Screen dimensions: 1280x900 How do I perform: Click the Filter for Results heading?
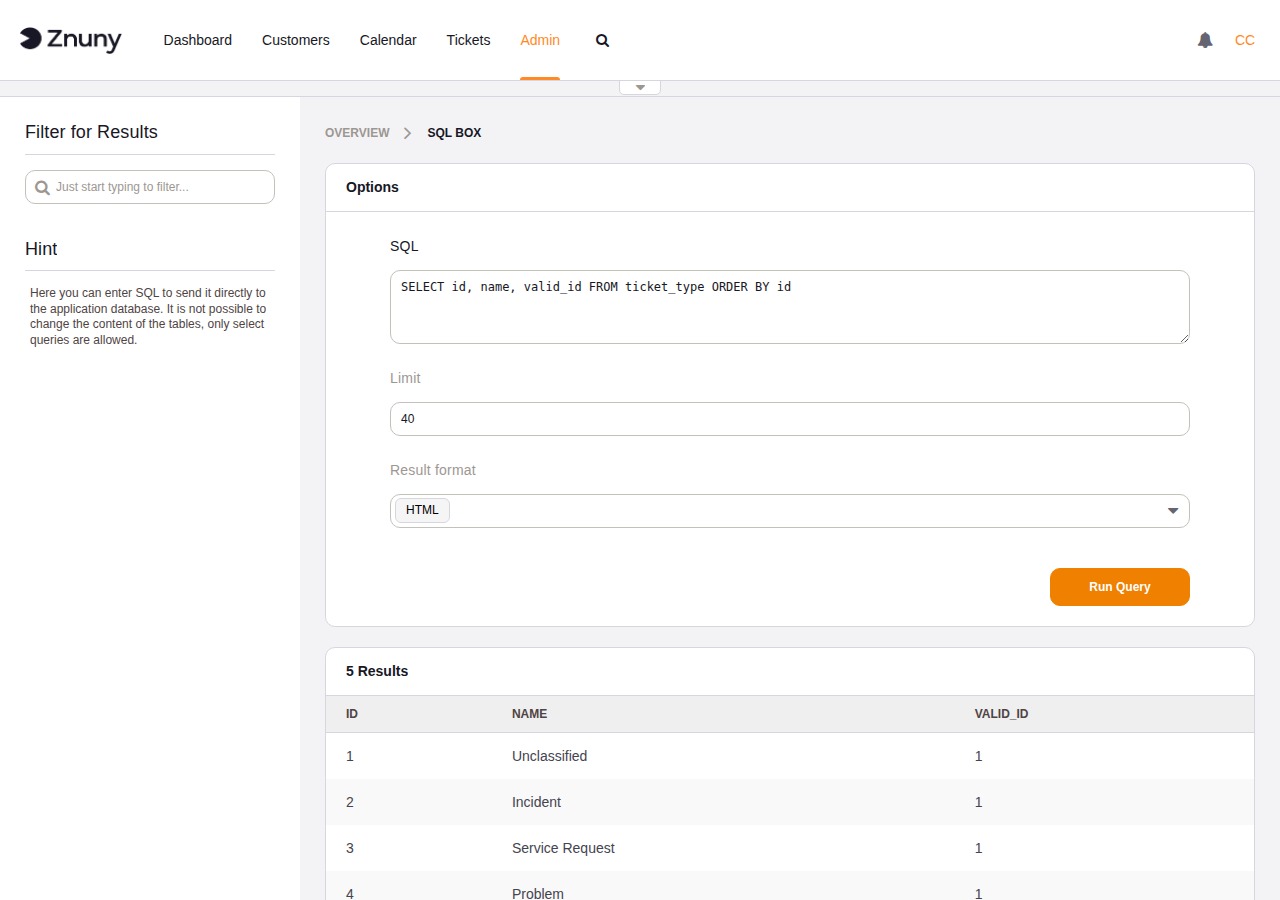[x=91, y=132]
